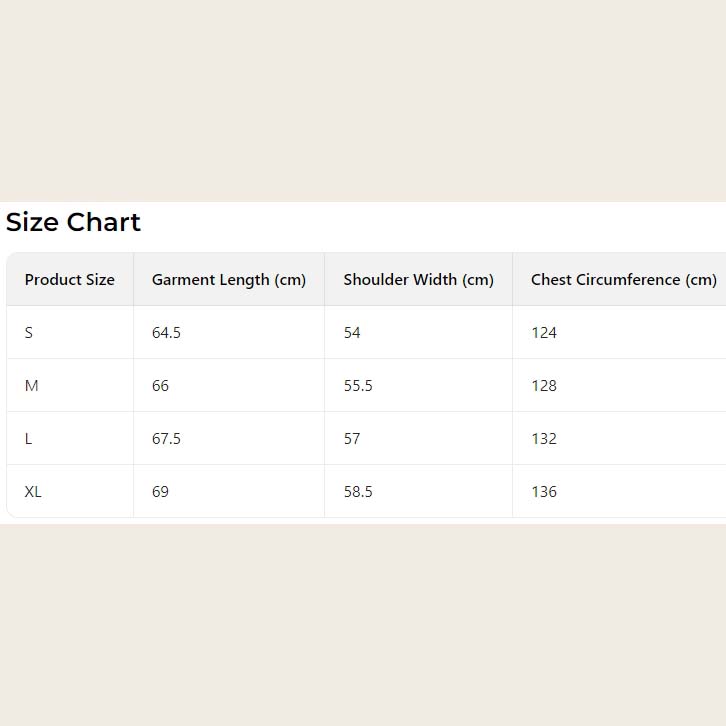
Task: Click the L size row label
Action: click(x=29, y=439)
